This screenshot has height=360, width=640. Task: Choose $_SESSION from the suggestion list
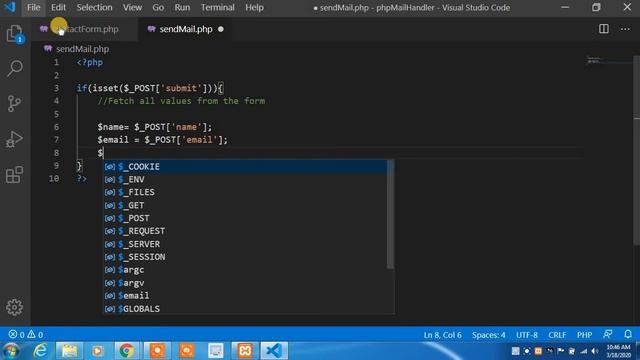click(245, 257)
